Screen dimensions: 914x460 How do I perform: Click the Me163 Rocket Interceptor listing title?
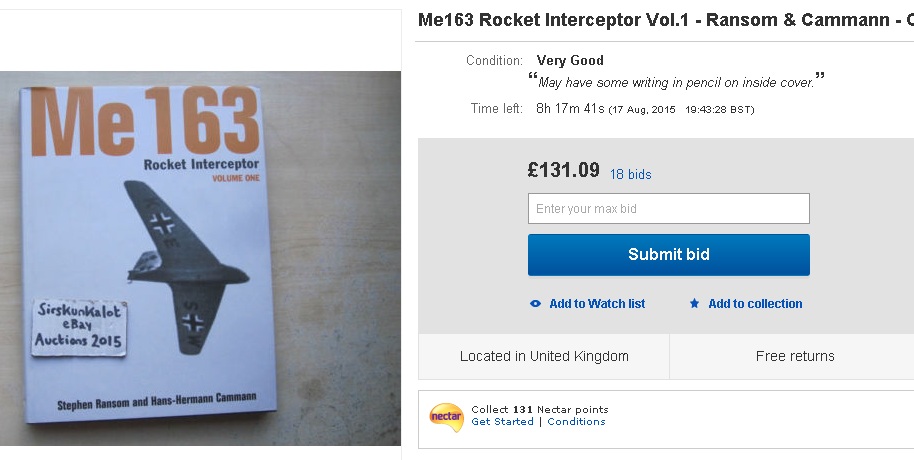pyautogui.click(x=664, y=20)
